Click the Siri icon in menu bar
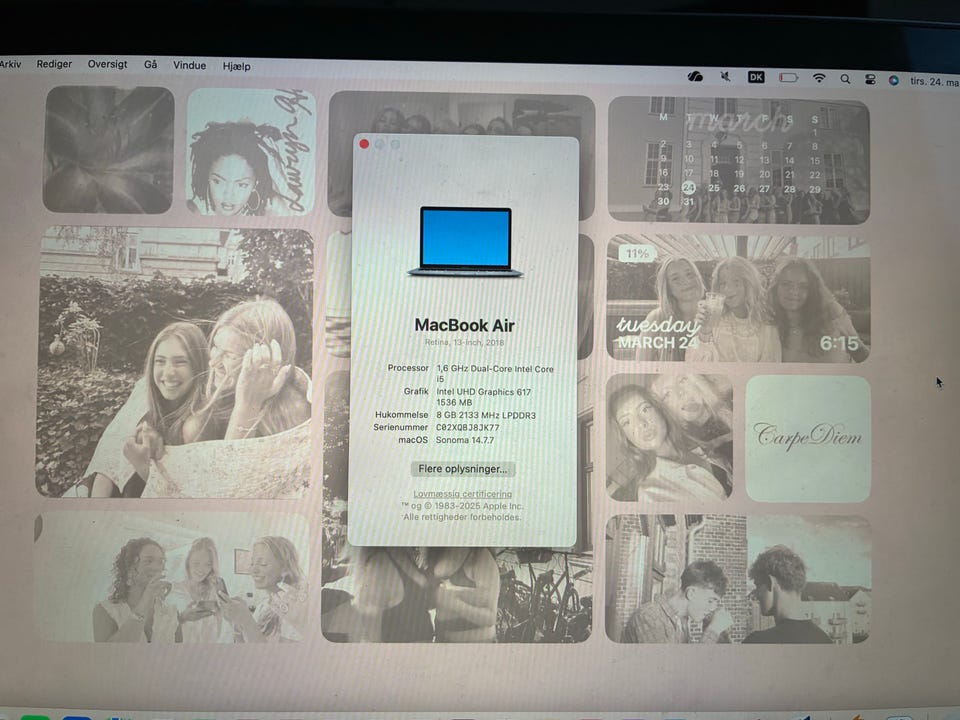 (893, 80)
